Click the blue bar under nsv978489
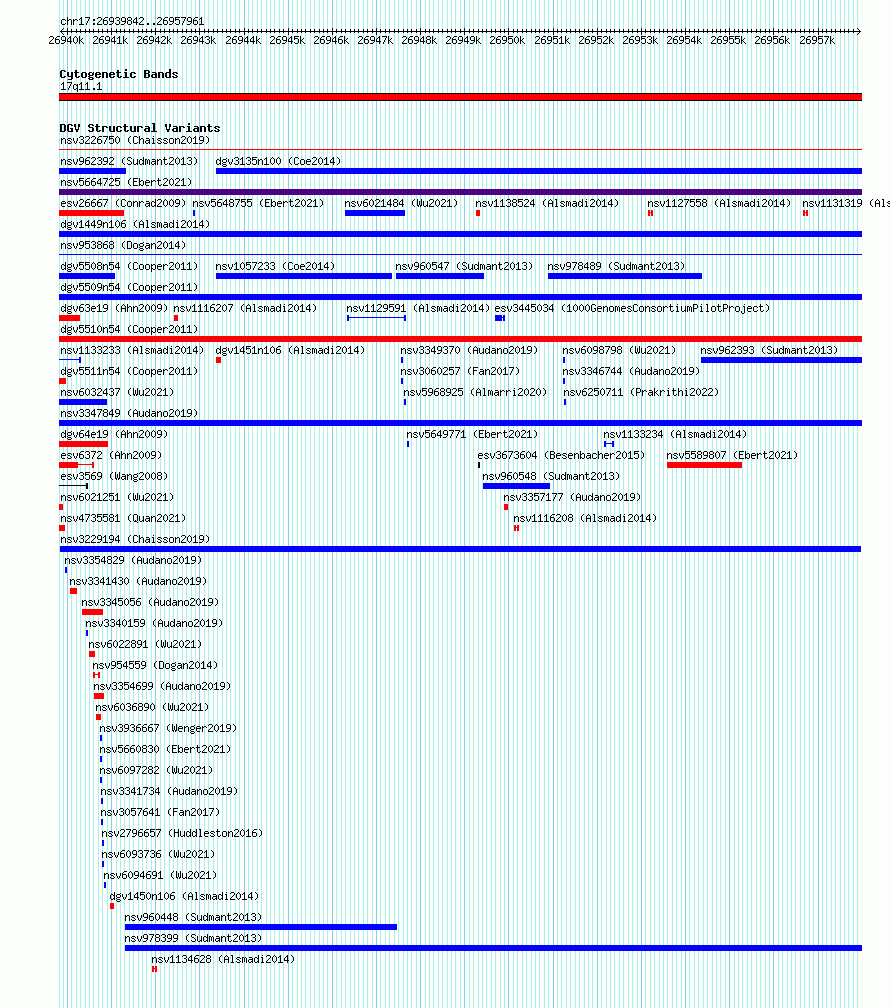890x1008 pixels. [625, 276]
